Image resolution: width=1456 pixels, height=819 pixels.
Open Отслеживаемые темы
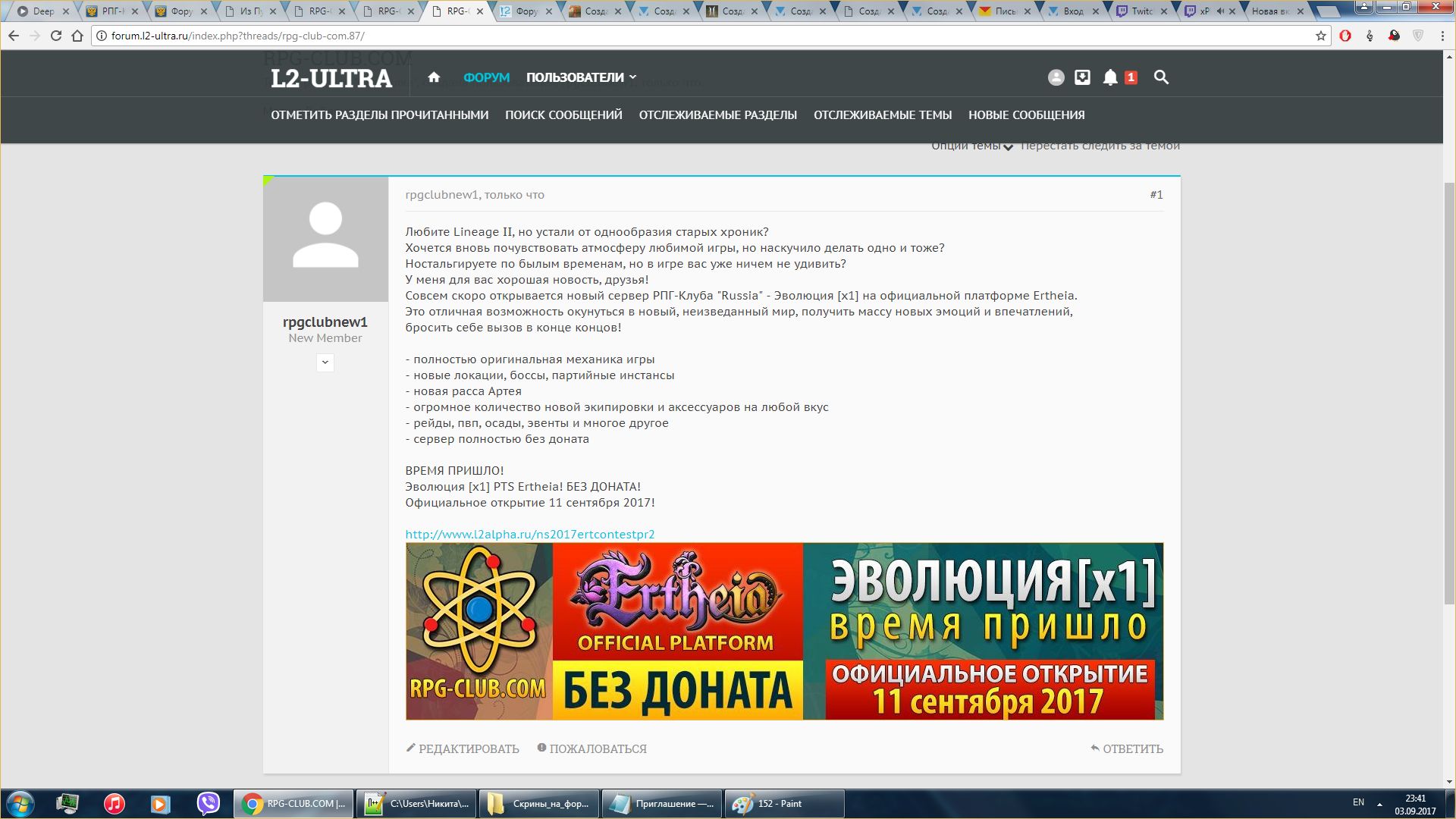pos(883,115)
